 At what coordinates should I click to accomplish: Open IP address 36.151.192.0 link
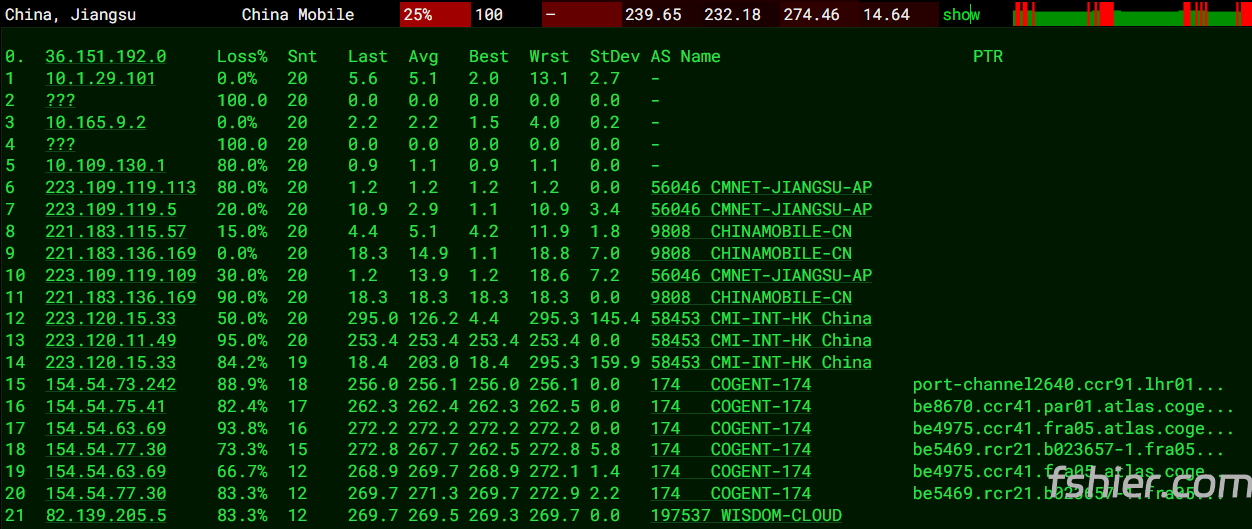[x=106, y=57]
